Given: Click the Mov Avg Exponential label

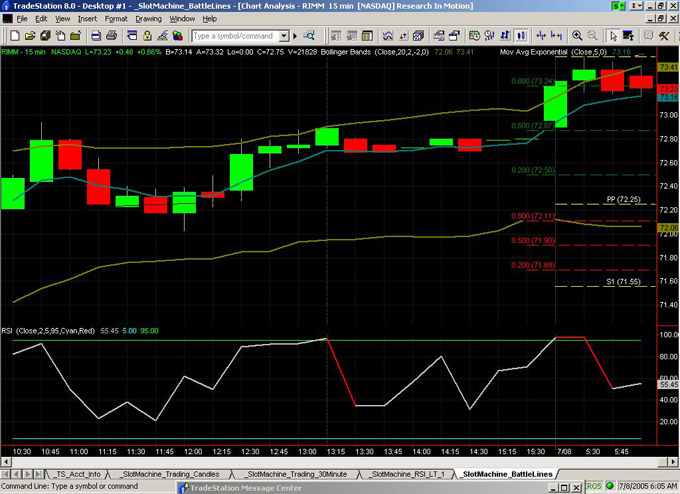Looking at the screenshot, I should point(553,52).
